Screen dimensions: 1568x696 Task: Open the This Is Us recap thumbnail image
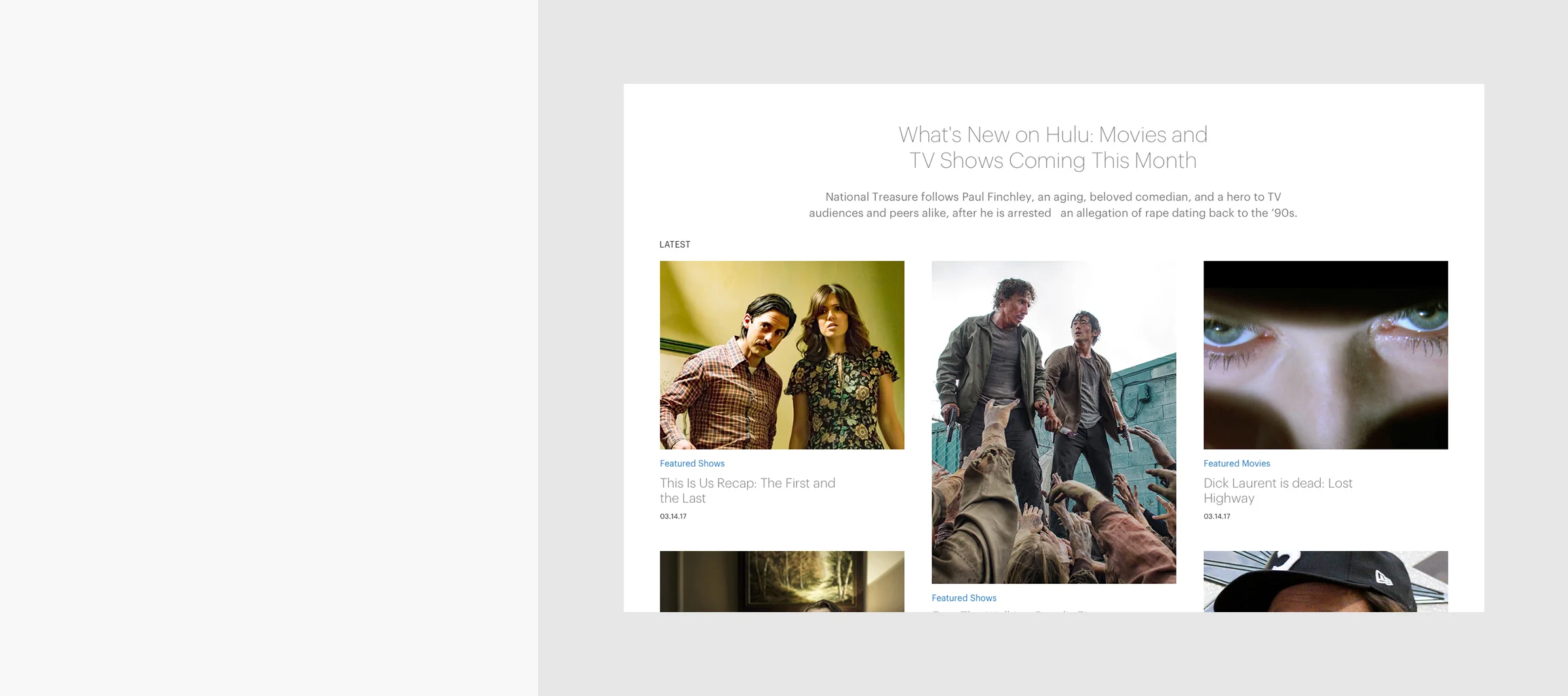[x=781, y=355]
